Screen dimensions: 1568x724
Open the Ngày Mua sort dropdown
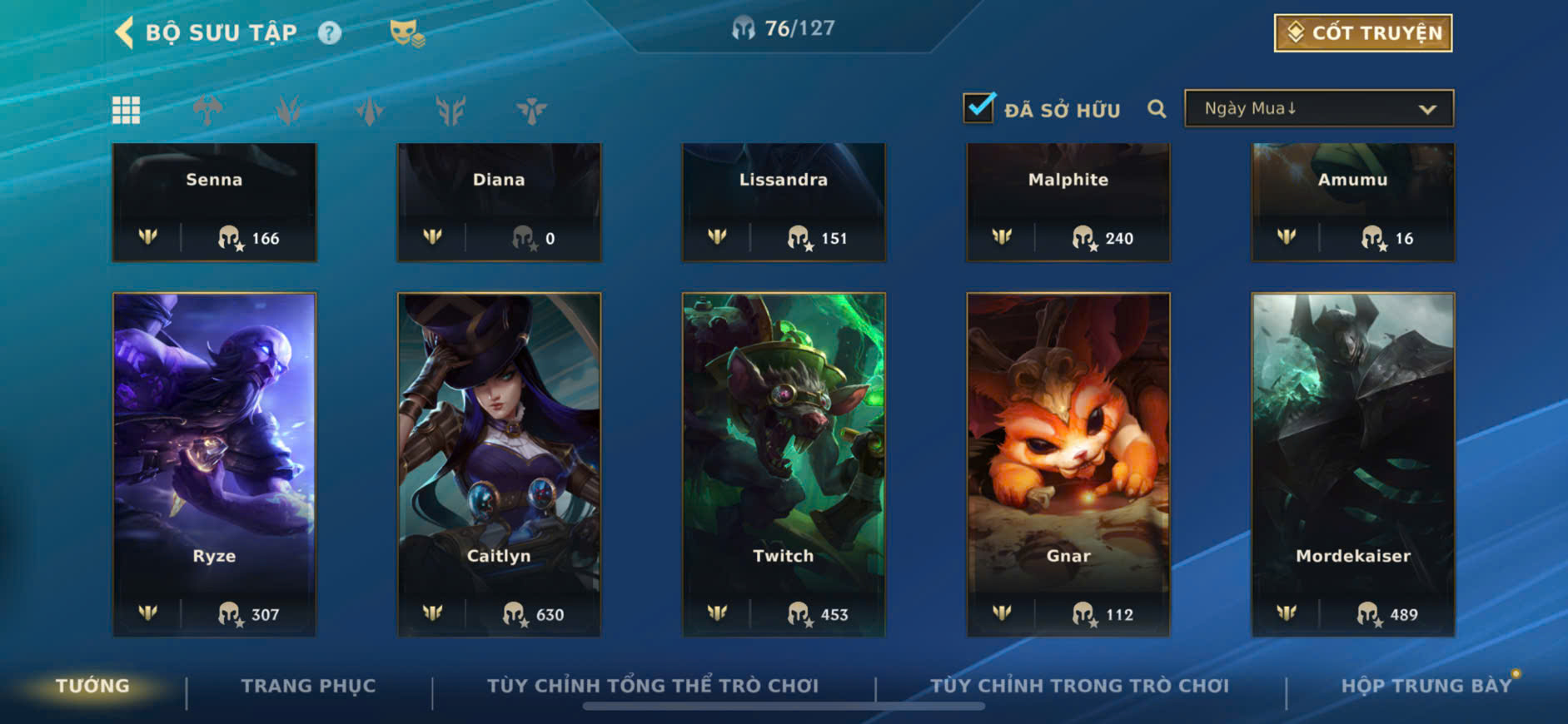[1319, 108]
